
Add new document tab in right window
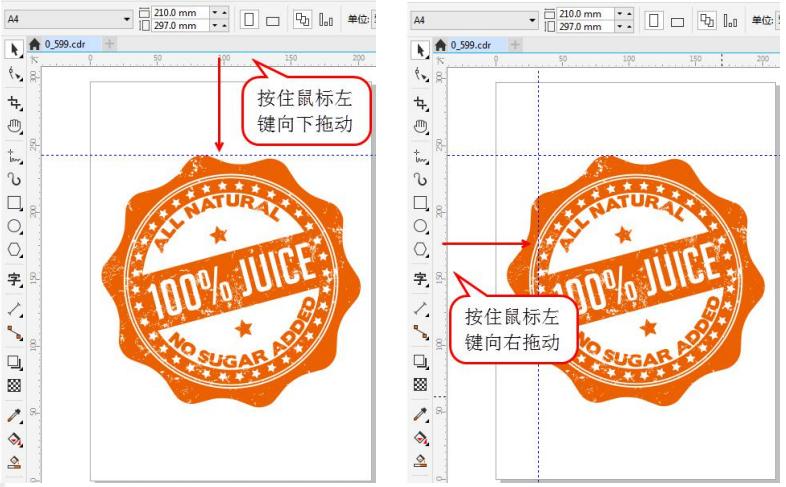pos(515,45)
